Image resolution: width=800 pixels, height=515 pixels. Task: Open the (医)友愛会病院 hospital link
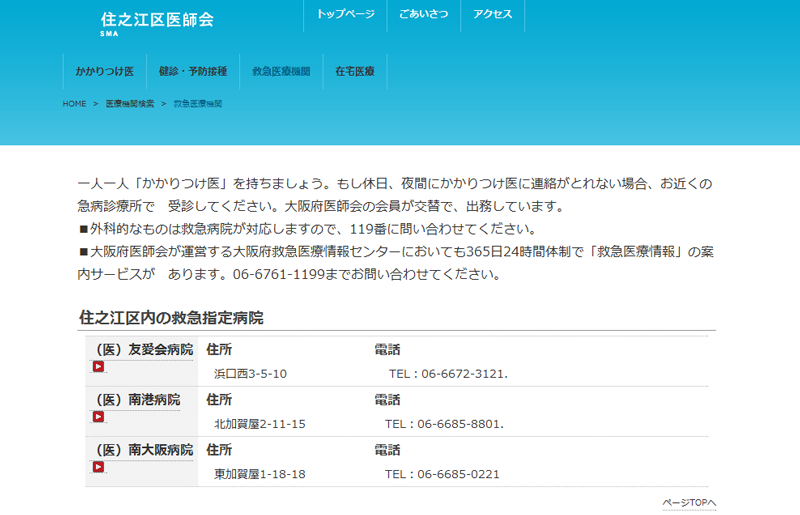pos(144,350)
